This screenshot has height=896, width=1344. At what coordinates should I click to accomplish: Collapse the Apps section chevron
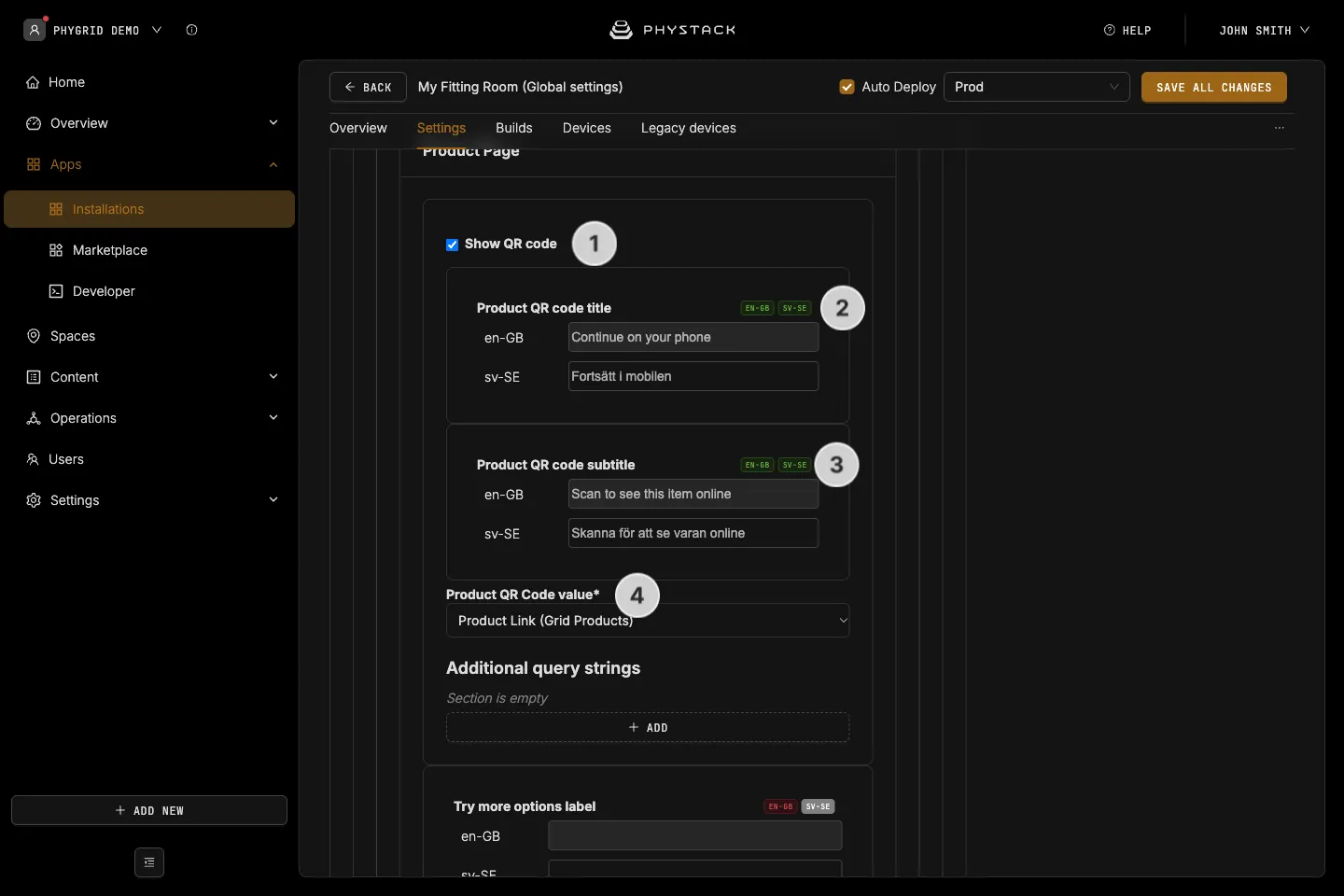(273, 164)
